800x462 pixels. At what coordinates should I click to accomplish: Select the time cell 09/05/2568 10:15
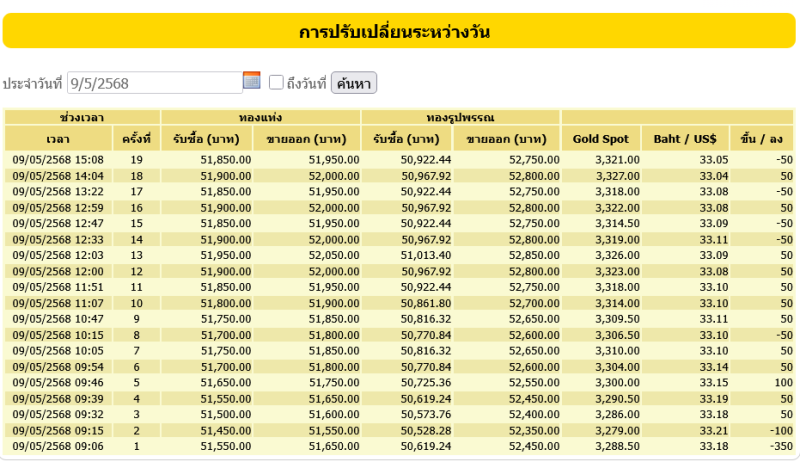pyautogui.click(x=58, y=335)
